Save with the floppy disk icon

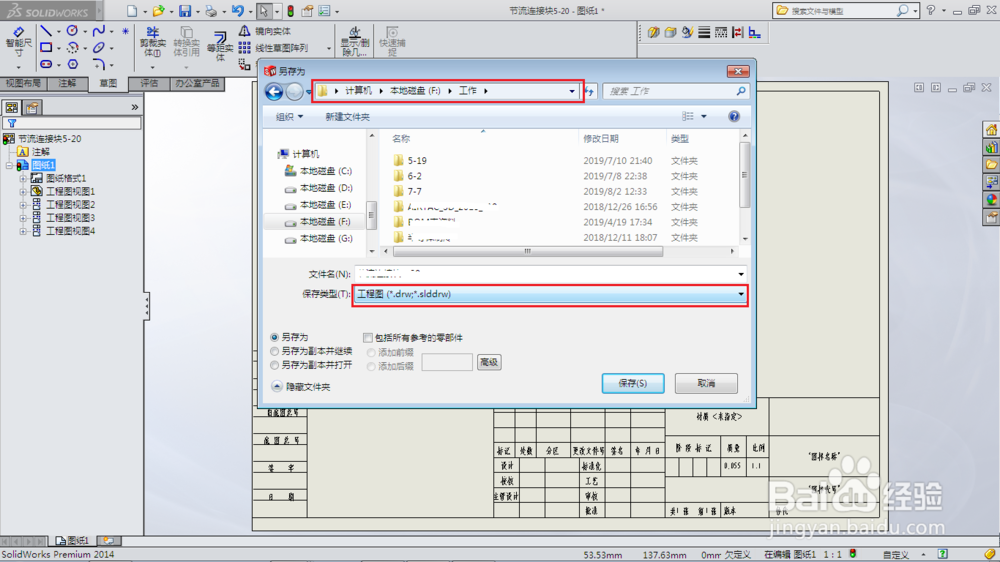pyautogui.click(x=185, y=11)
